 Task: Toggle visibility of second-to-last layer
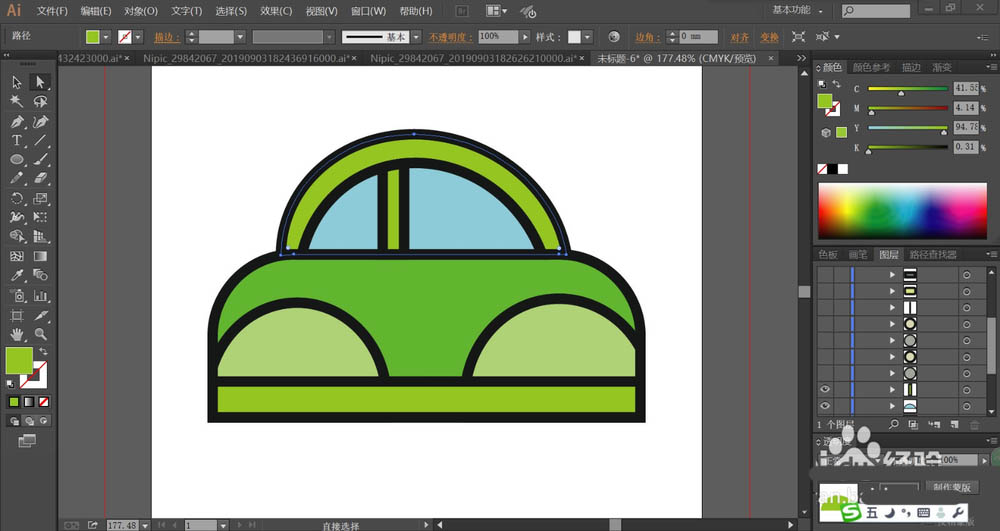tap(825, 388)
